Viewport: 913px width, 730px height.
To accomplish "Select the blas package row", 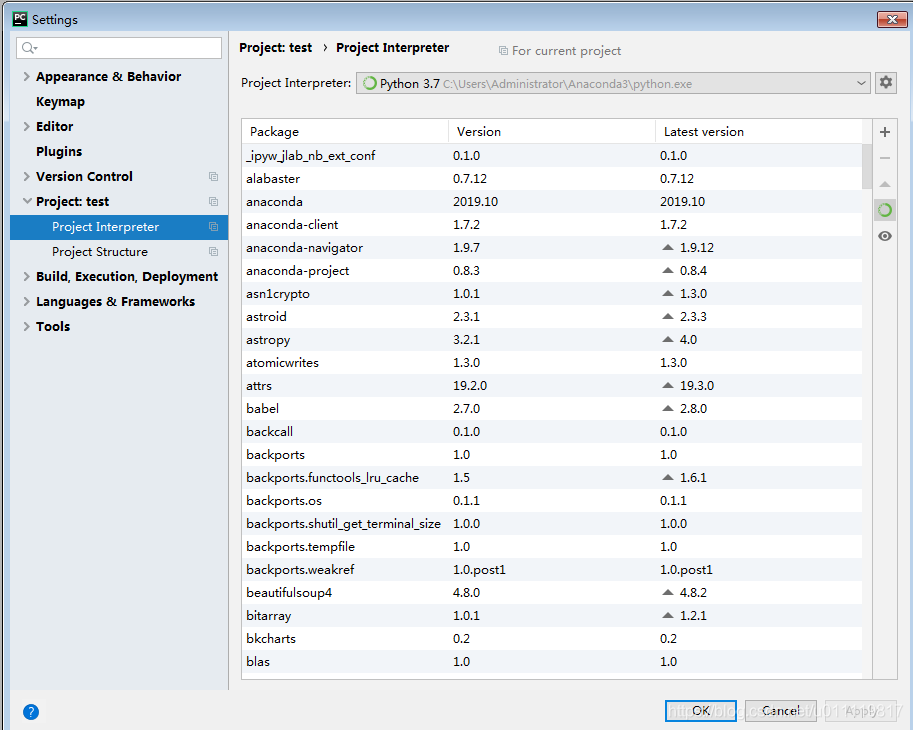I will tap(552, 661).
